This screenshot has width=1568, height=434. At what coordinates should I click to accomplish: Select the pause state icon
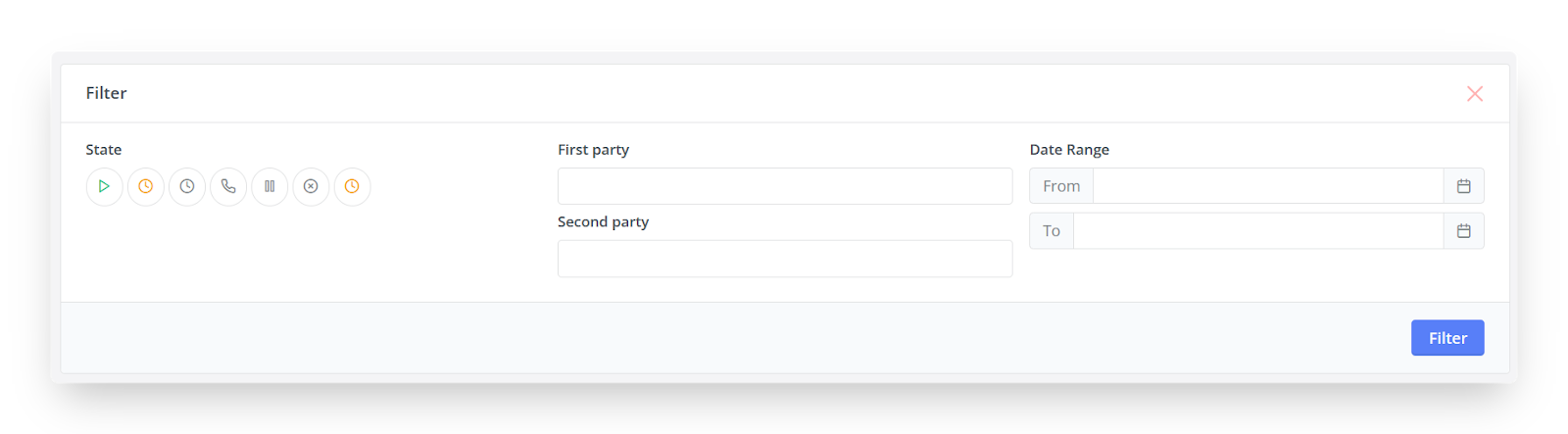point(269,186)
